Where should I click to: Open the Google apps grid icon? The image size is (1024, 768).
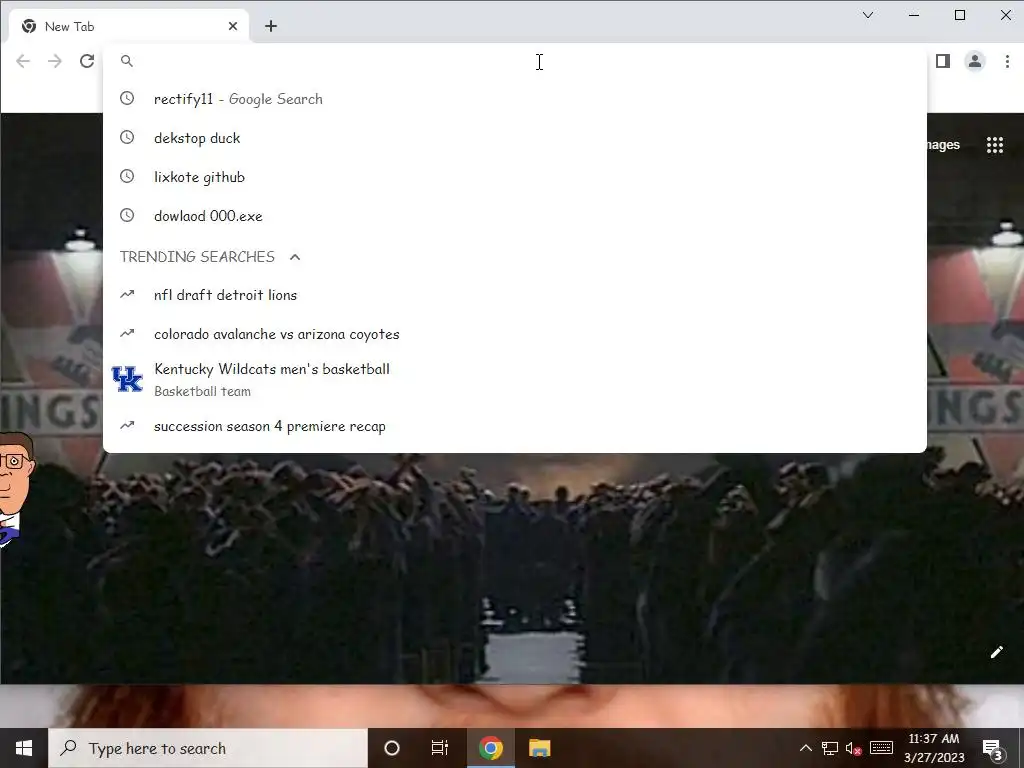(995, 145)
